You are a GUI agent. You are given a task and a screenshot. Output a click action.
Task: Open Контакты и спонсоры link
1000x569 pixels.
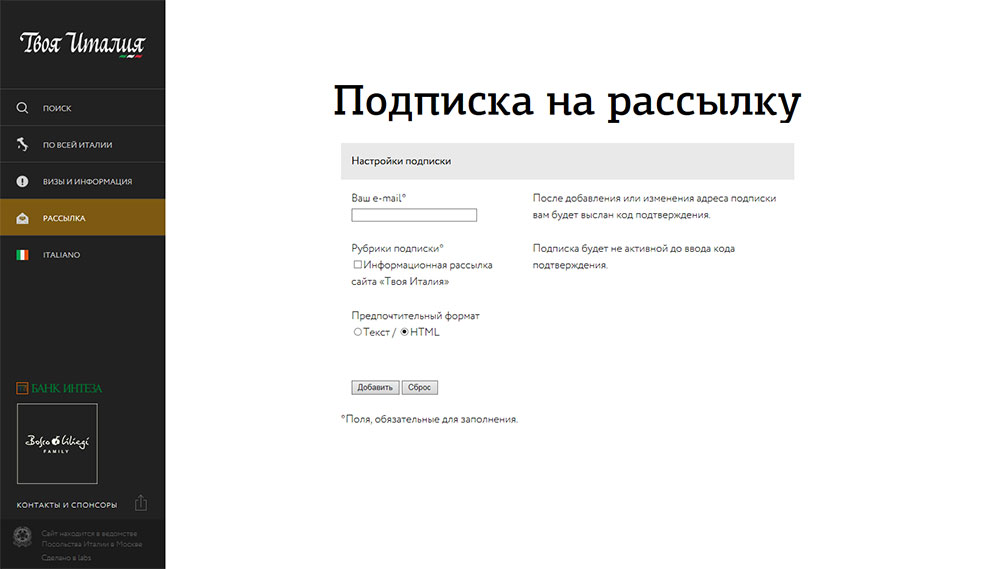pyautogui.click(x=67, y=505)
